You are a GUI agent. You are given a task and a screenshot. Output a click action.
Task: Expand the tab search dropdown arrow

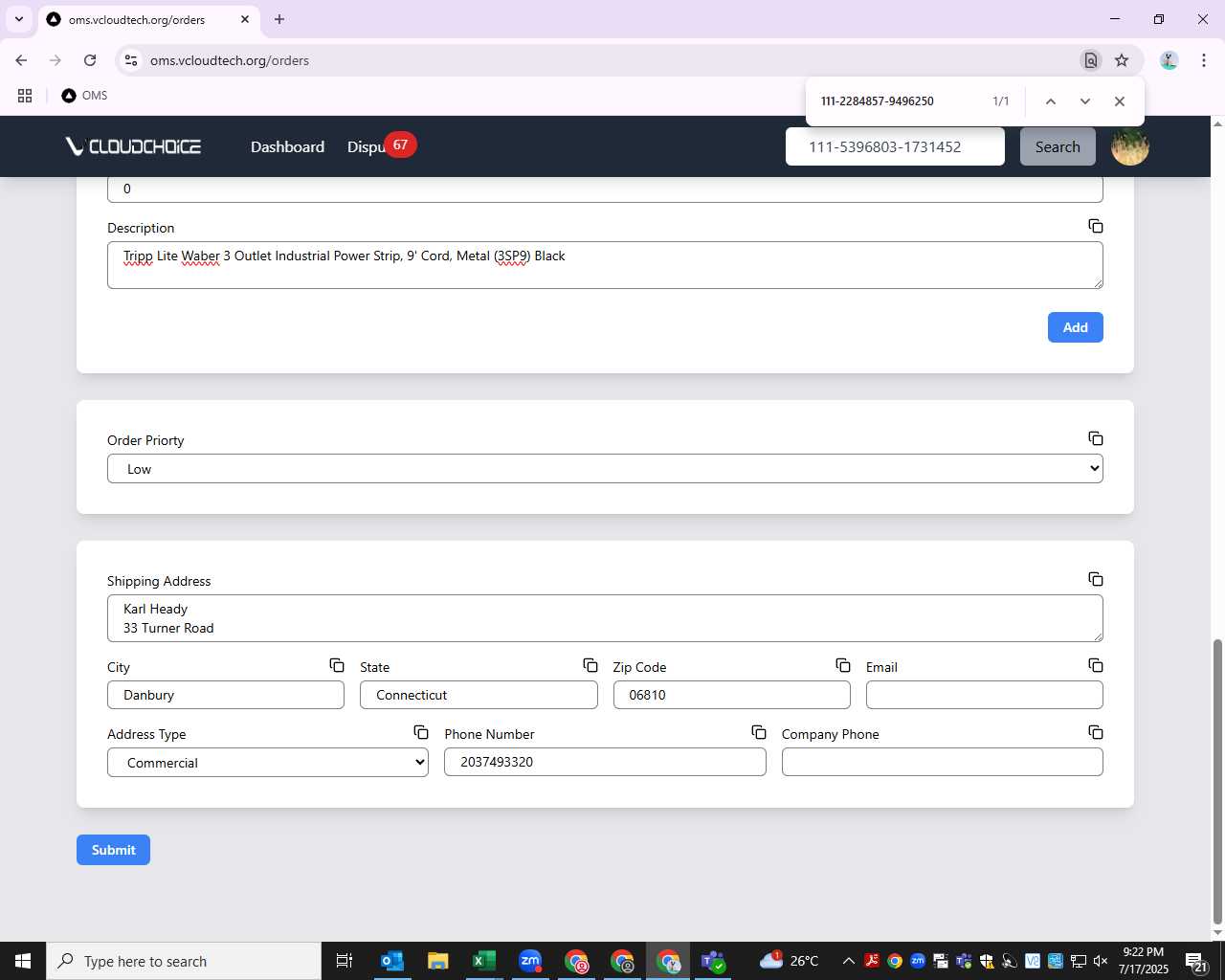pos(18,19)
